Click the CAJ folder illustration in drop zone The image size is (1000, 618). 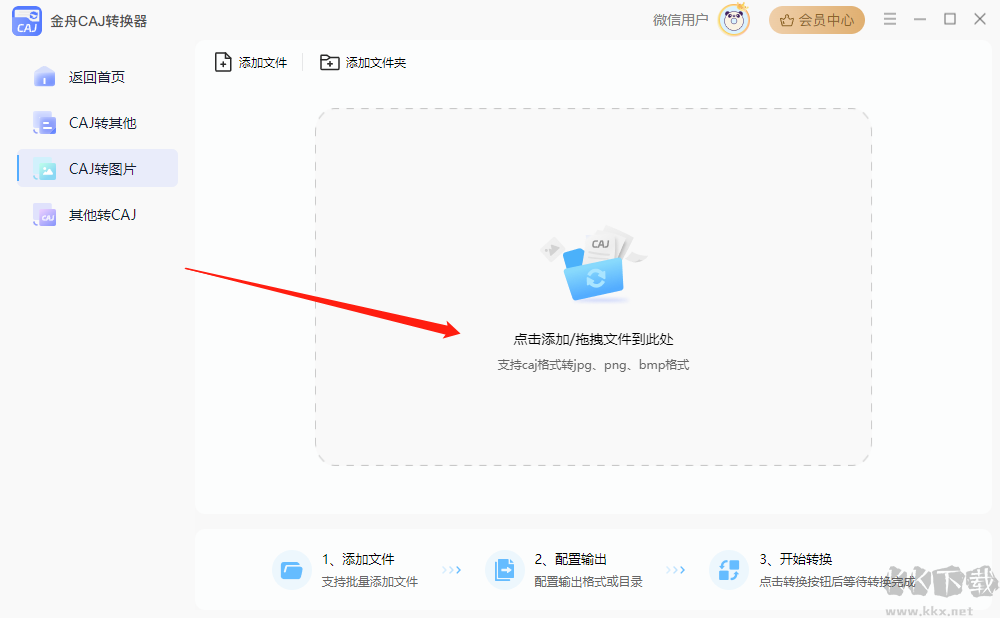point(593,263)
